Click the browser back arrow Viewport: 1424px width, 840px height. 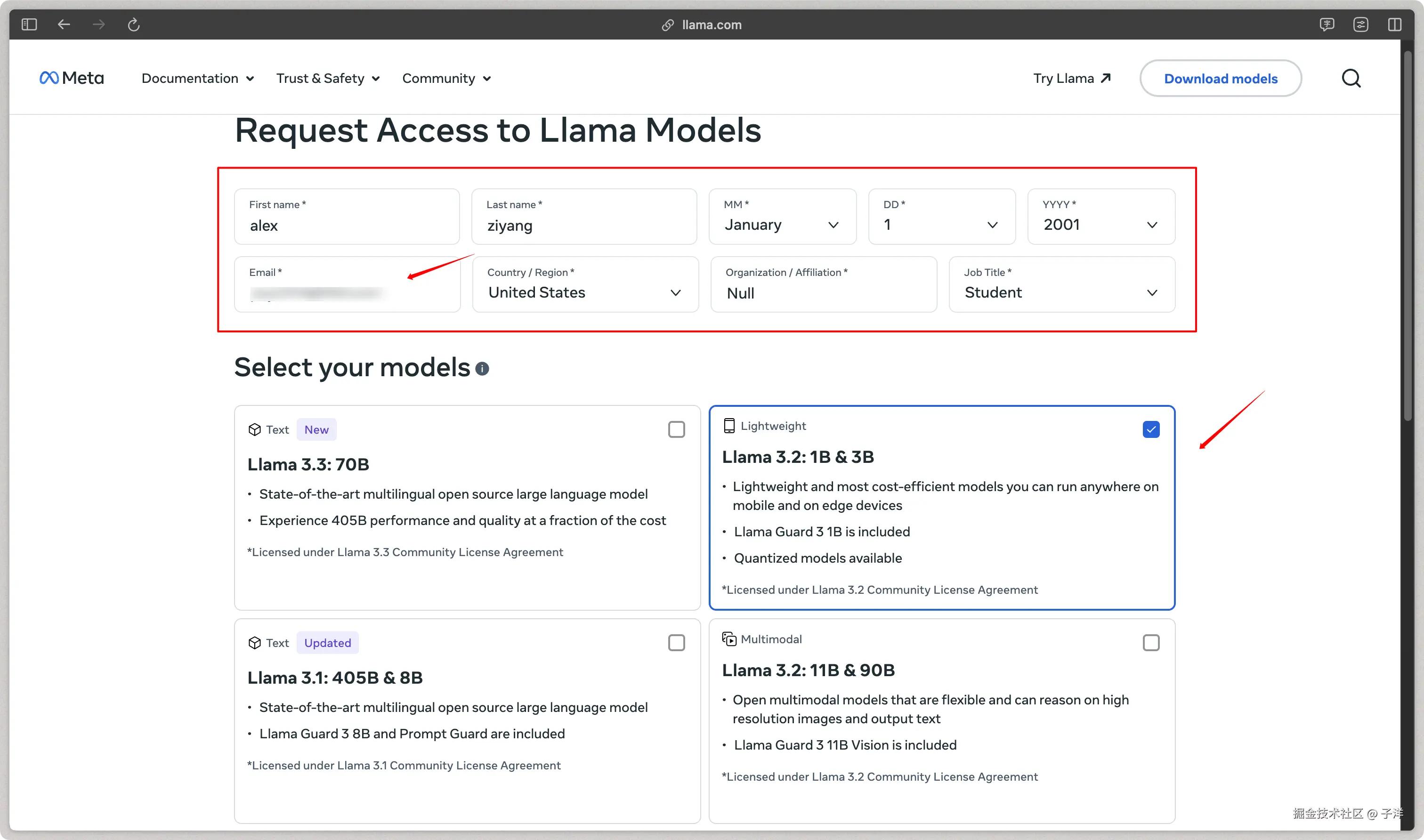pos(64,24)
